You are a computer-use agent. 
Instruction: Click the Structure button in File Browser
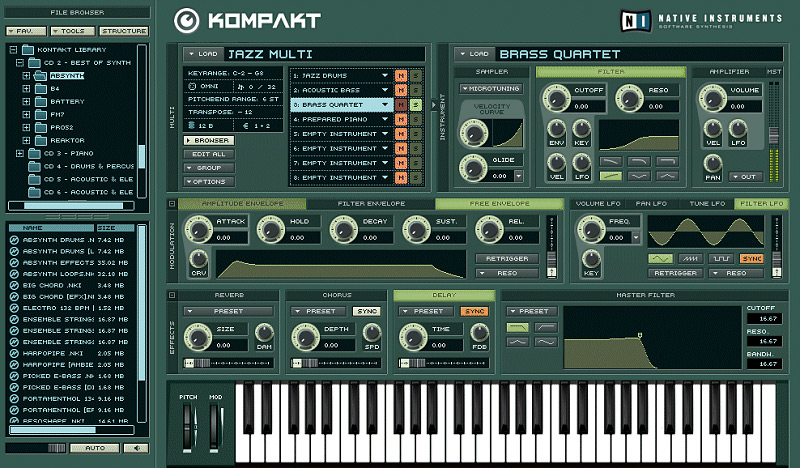124,31
